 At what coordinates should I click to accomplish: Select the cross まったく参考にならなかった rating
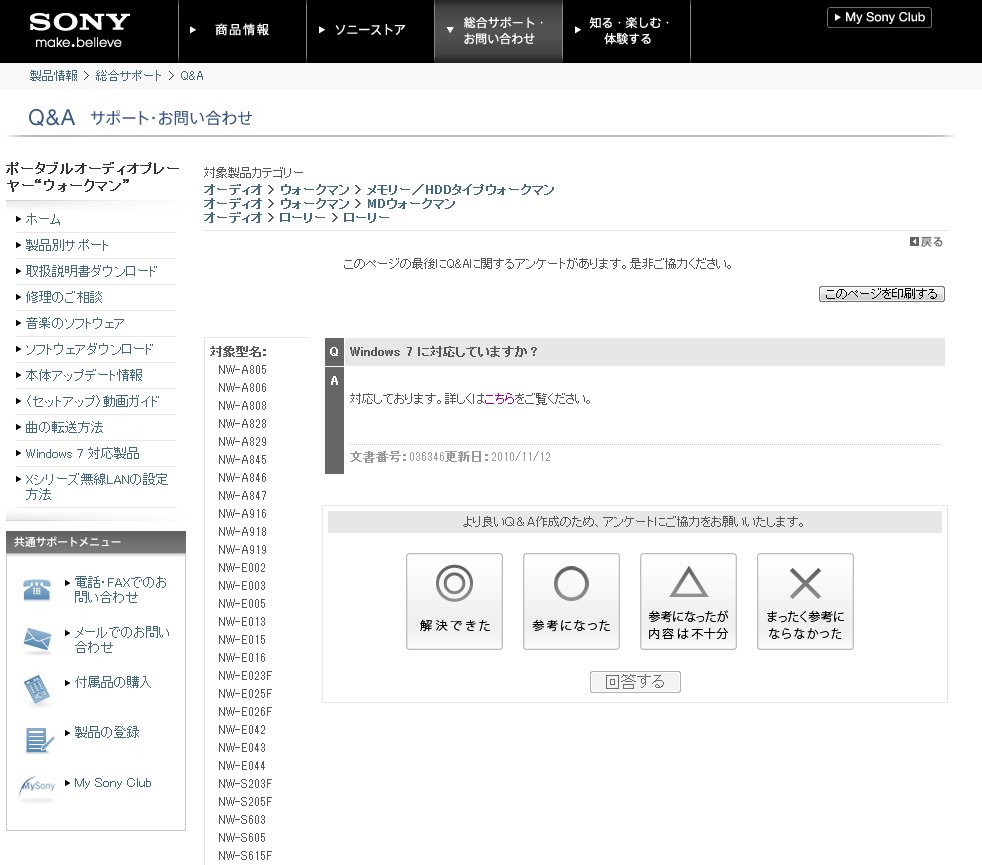click(805, 601)
